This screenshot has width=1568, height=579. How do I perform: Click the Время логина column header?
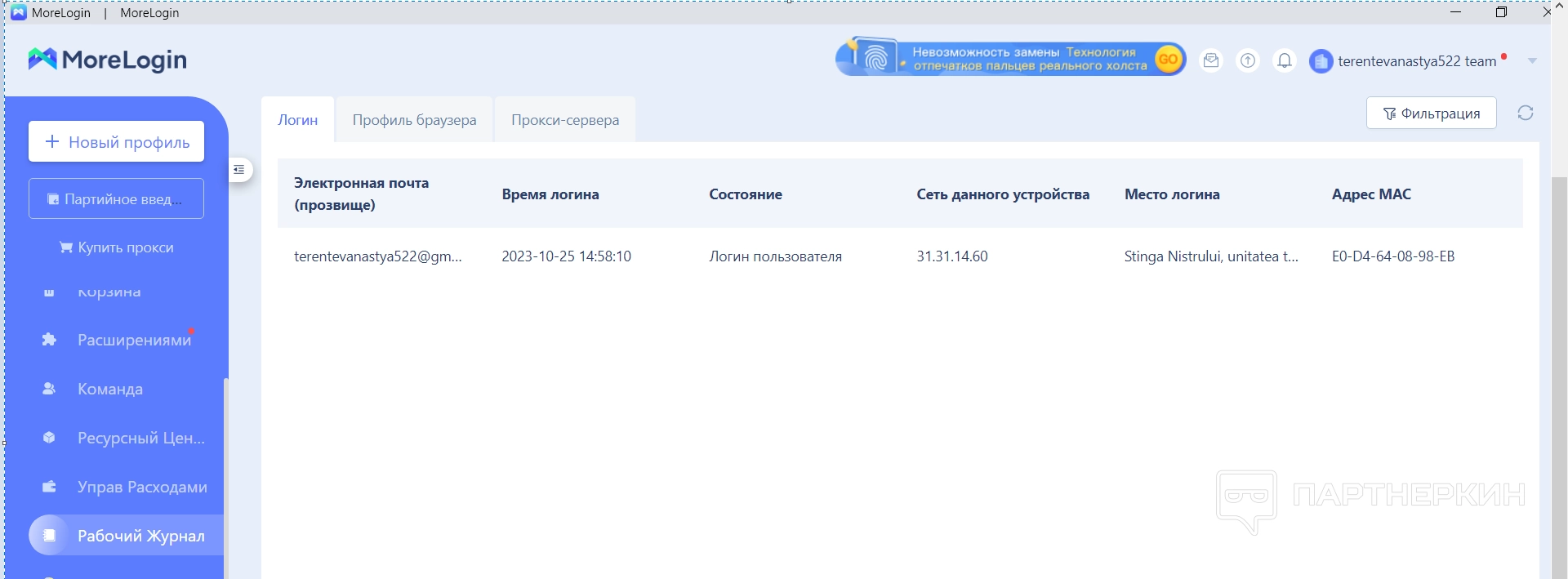550,194
